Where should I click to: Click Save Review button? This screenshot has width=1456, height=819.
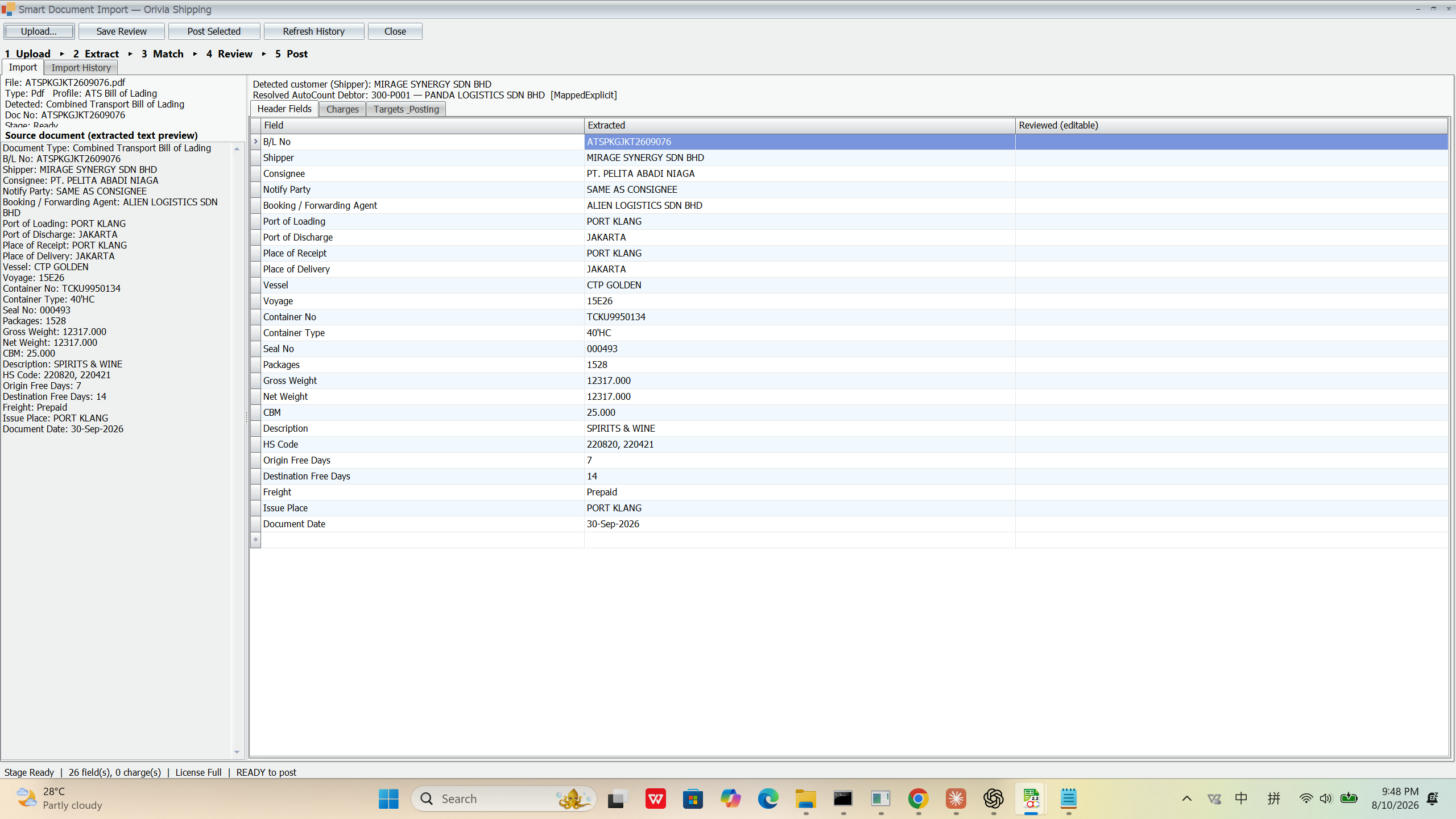(121, 31)
